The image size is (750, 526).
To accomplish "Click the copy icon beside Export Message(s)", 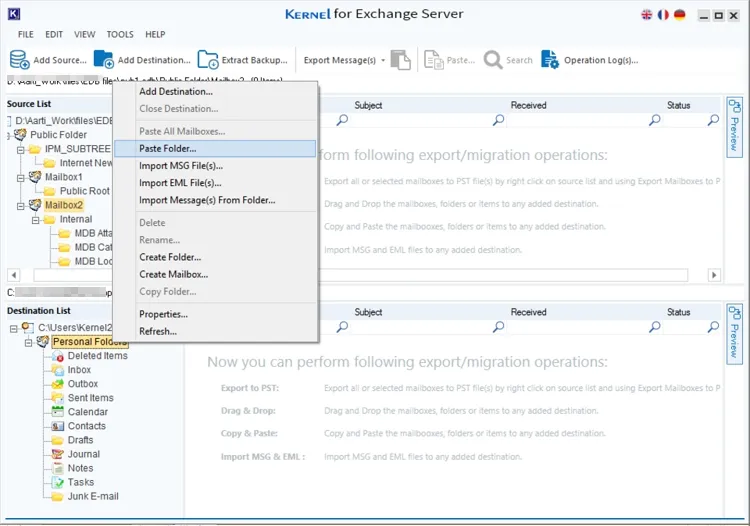I will (x=401, y=60).
